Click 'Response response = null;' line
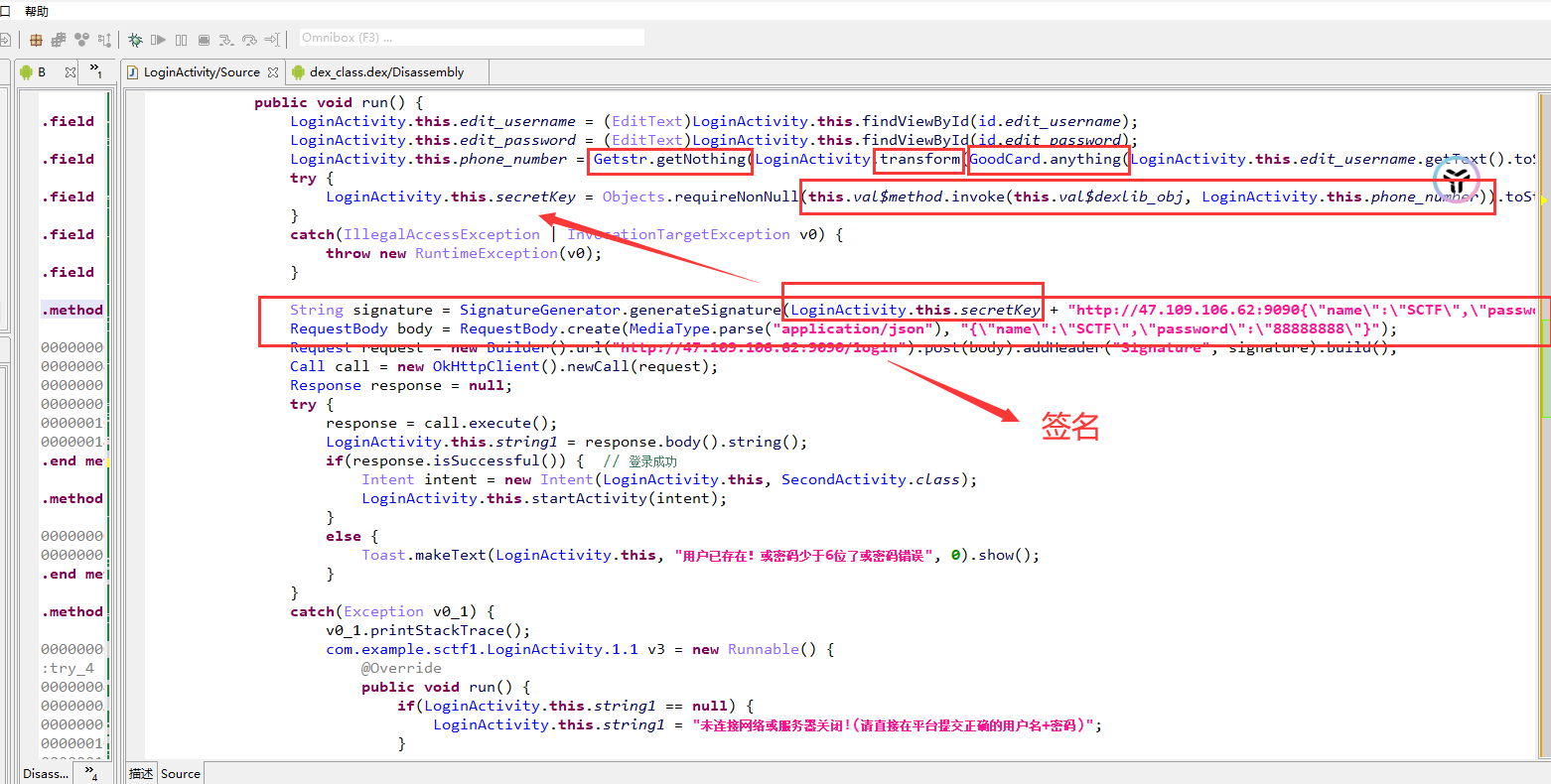The image size is (1551, 784). (401, 385)
